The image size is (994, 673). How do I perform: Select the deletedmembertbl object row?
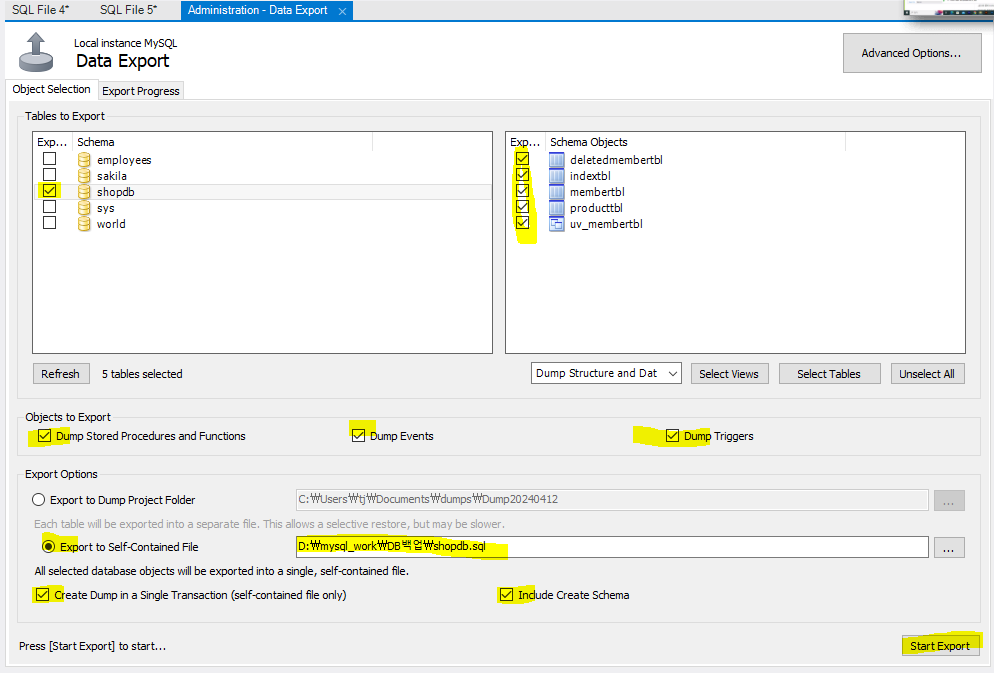[x=735, y=160]
